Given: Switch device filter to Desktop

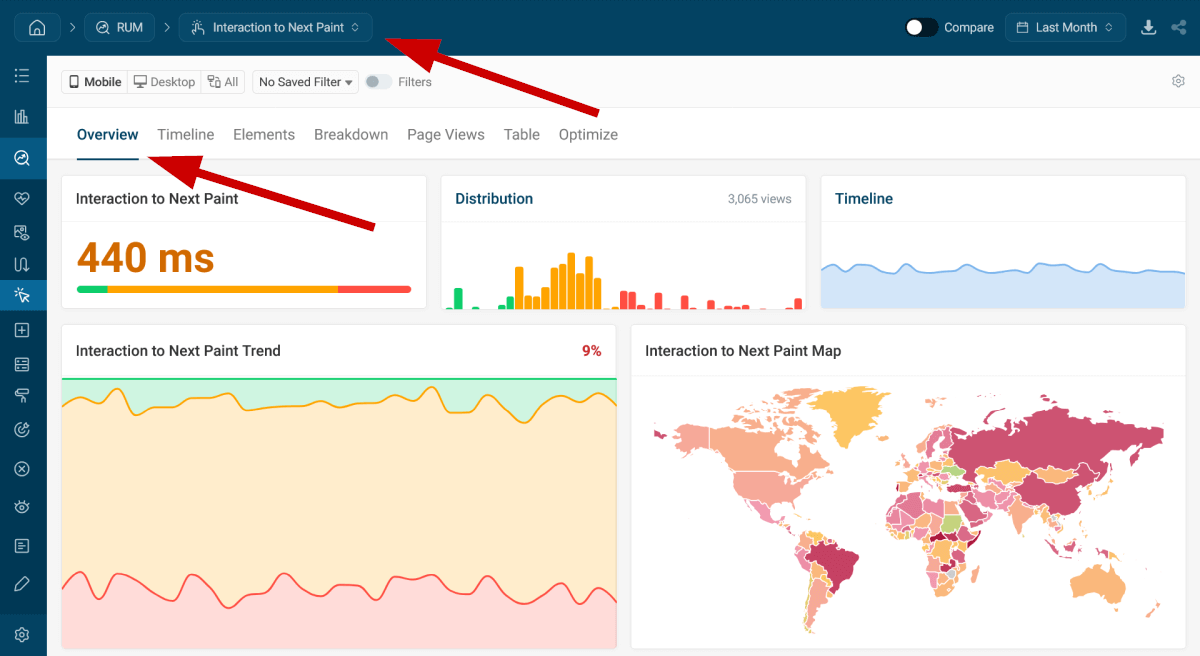Looking at the screenshot, I should (x=163, y=81).
